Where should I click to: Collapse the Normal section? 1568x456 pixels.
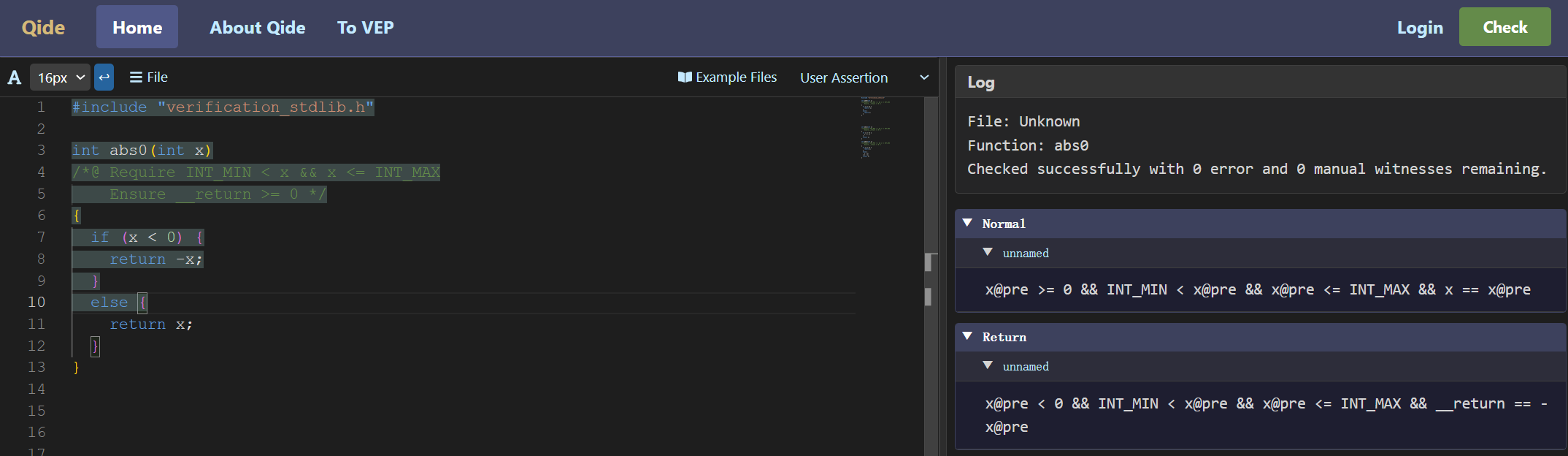968,224
